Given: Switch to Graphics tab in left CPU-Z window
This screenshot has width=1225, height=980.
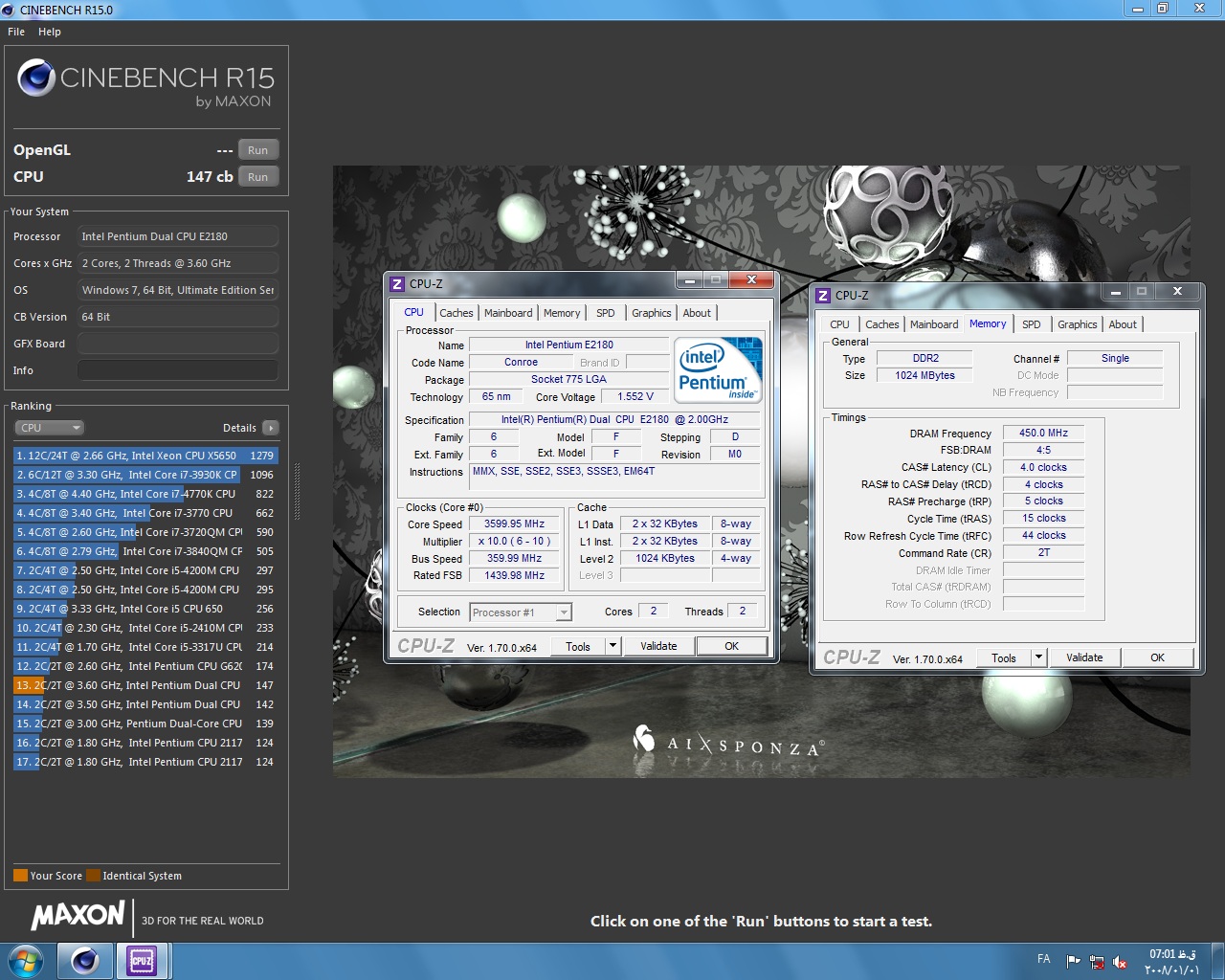Looking at the screenshot, I should [652, 313].
